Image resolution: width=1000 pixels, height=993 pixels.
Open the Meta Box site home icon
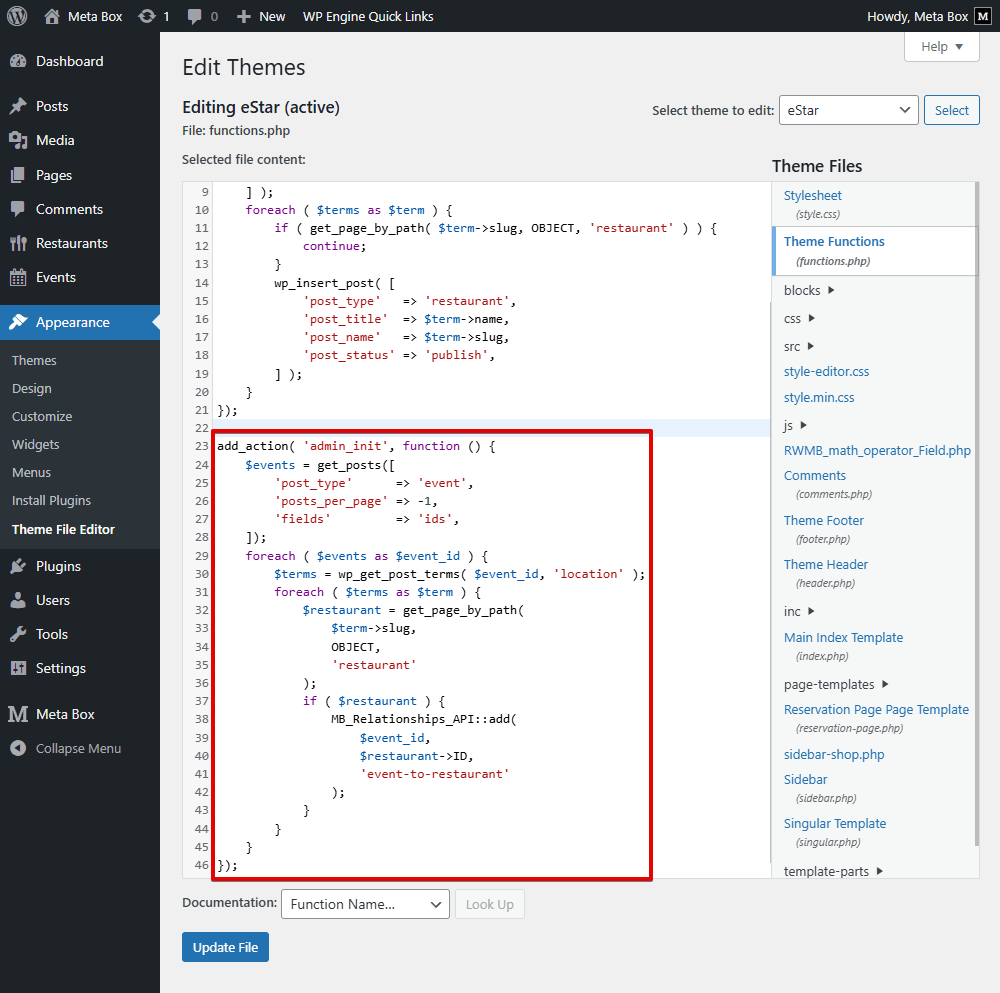click(52, 16)
